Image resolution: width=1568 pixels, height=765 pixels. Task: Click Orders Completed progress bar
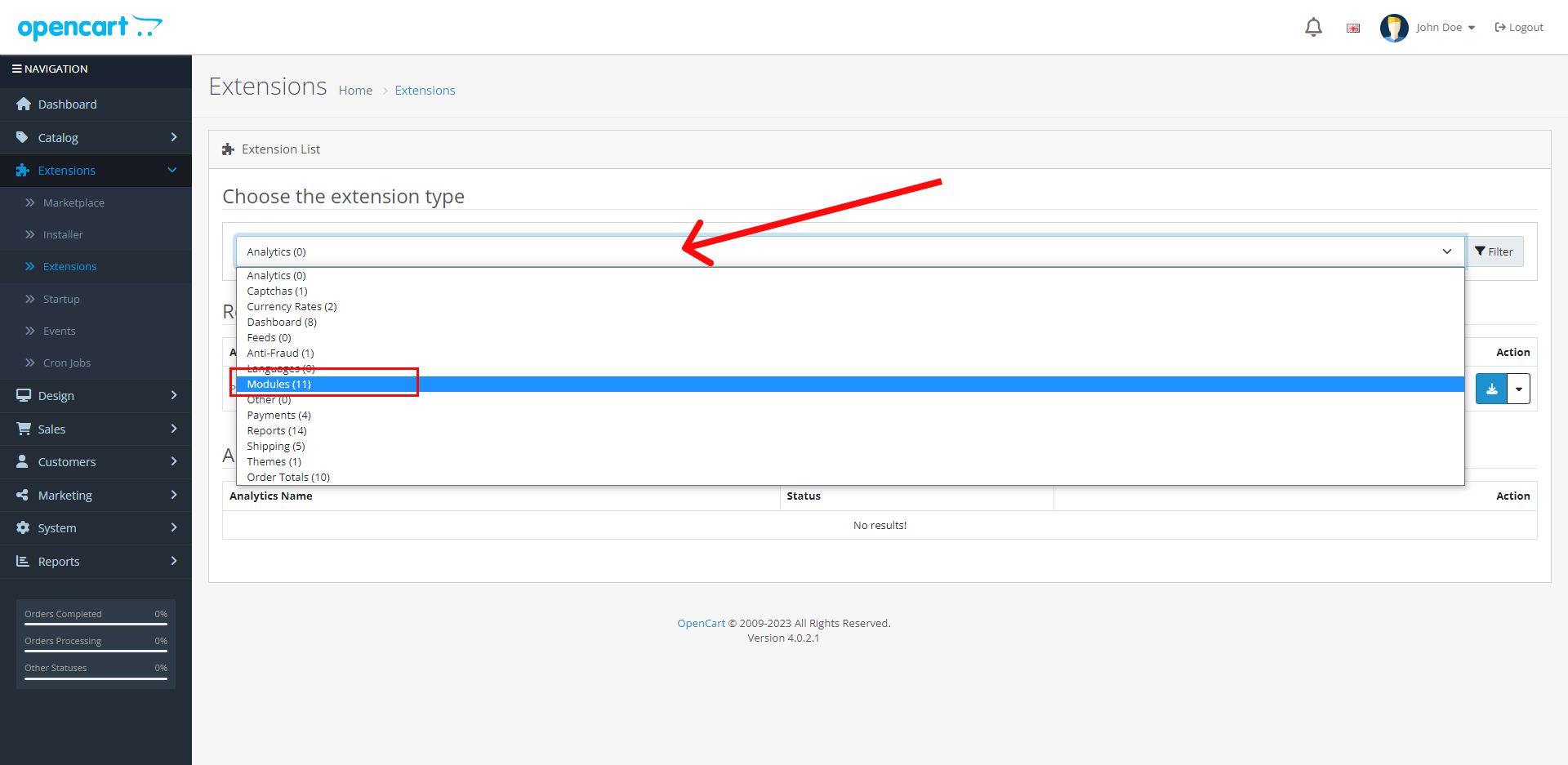pyautogui.click(x=96, y=624)
